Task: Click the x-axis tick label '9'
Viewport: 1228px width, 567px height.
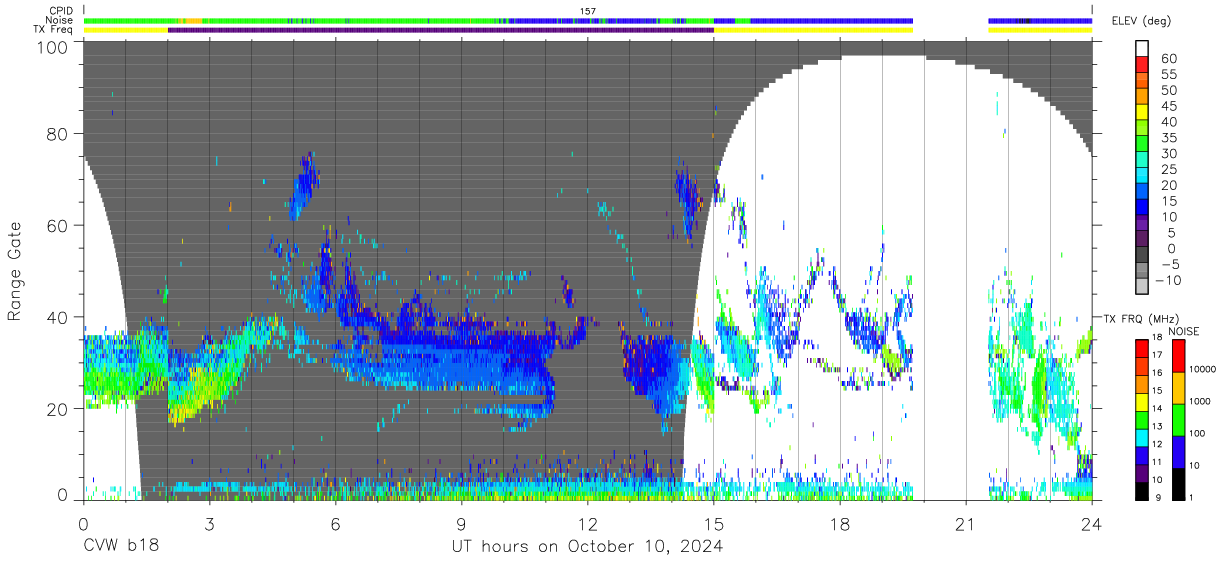Action: pyautogui.click(x=461, y=525)
